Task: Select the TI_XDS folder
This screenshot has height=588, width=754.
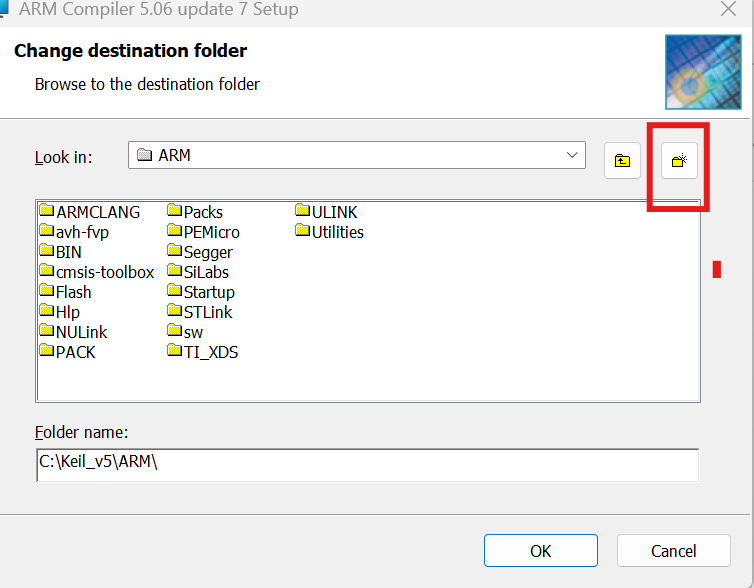Action: (x=203, y=352)
